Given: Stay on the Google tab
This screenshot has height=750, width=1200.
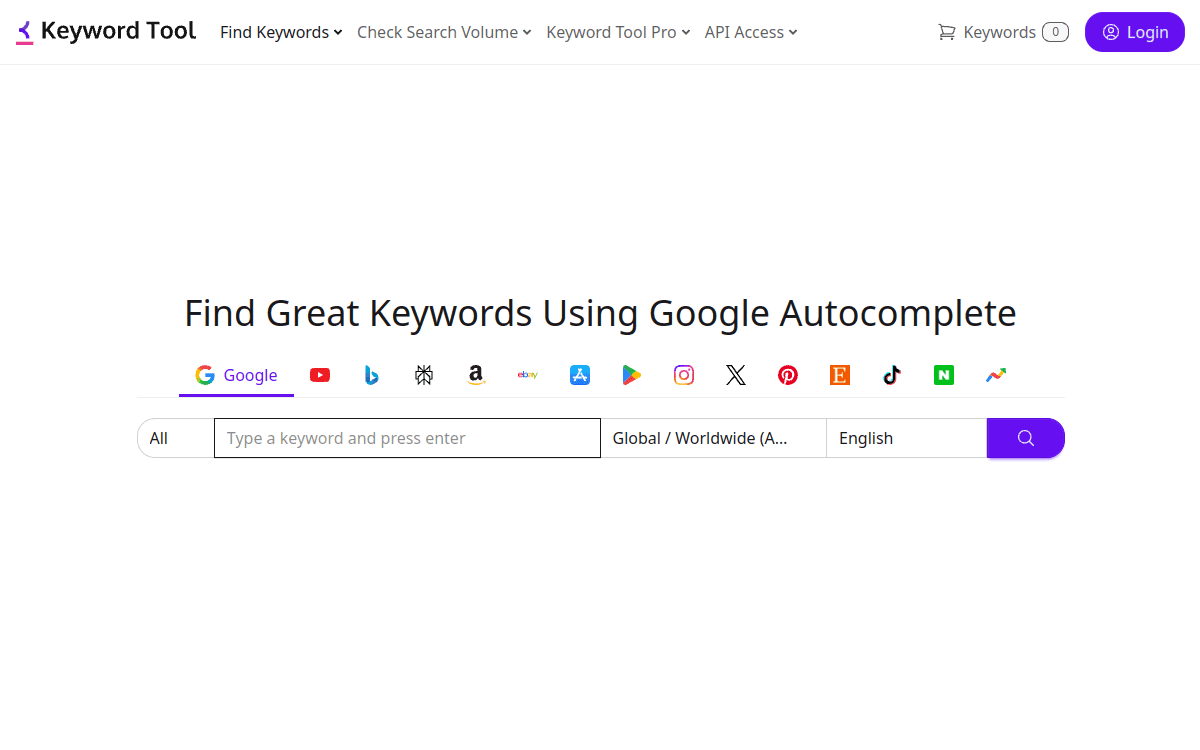Looking at the screenshot, I should pyautogui.click(x=236, y=375).
